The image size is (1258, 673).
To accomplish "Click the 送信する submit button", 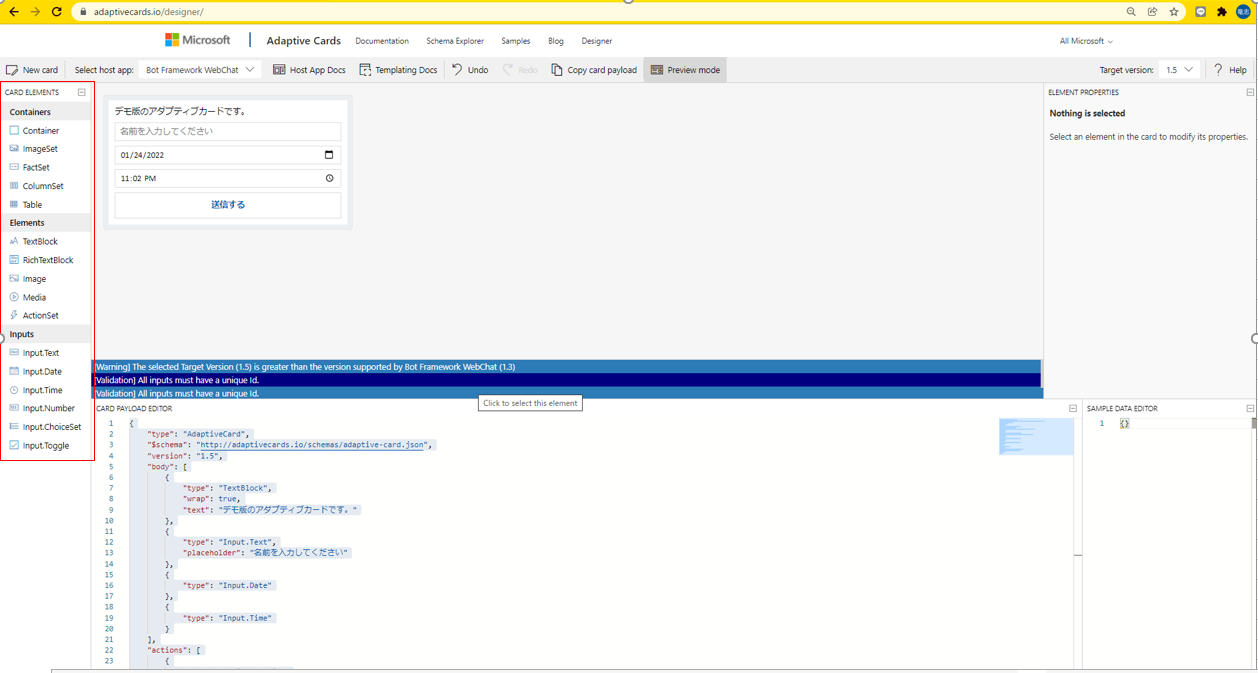I will [228, 205].
